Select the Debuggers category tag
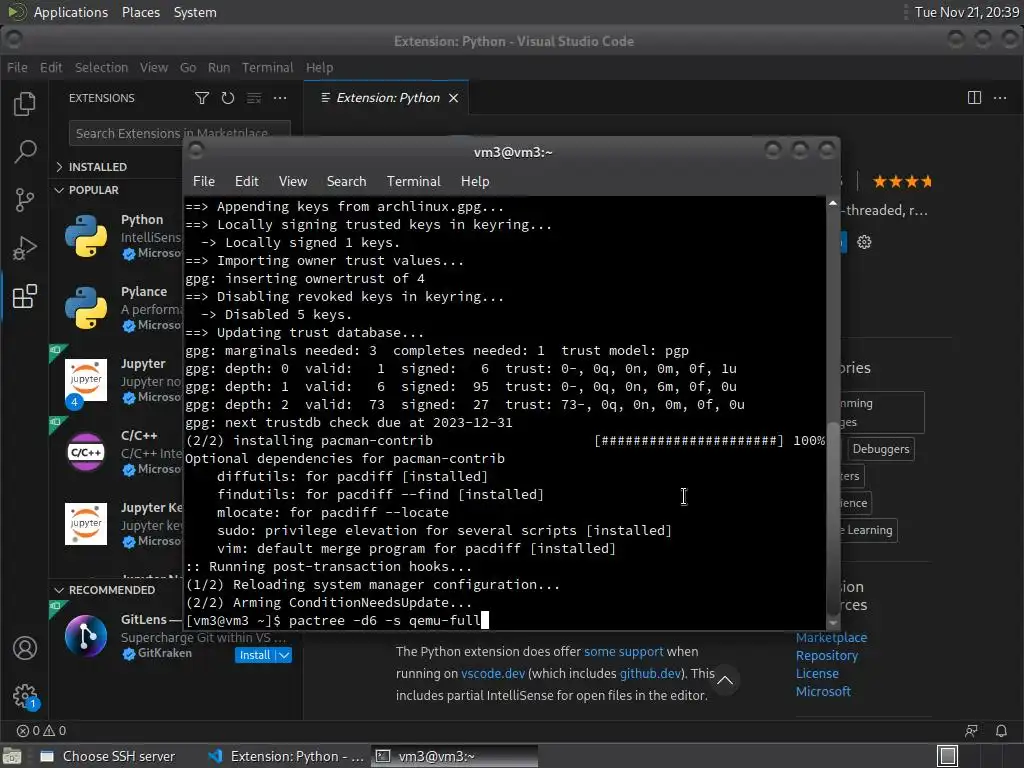Viewport: 1024px width, 768px height. click(x=880, y=449)
